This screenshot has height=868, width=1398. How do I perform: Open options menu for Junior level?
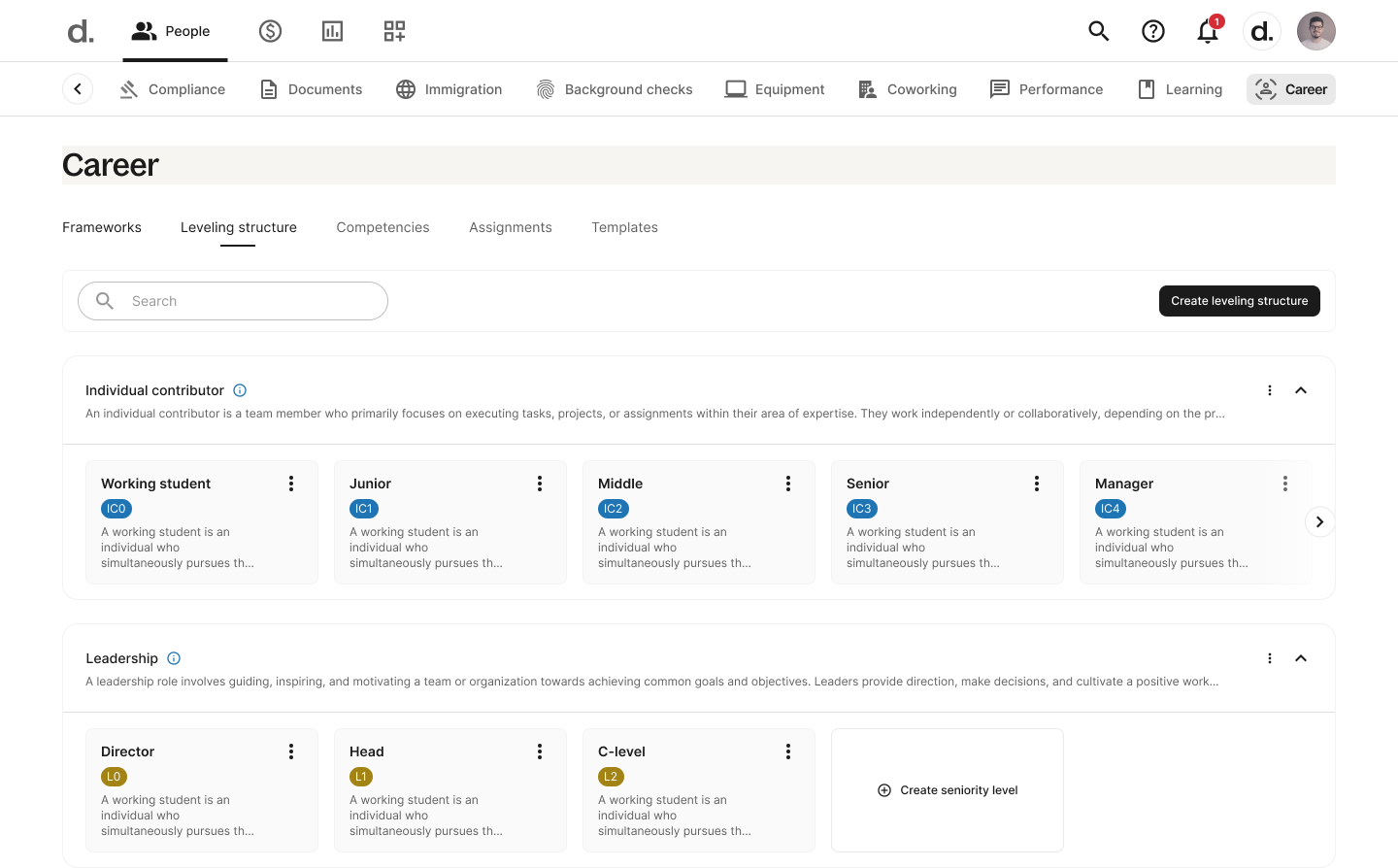click(540, 484)
